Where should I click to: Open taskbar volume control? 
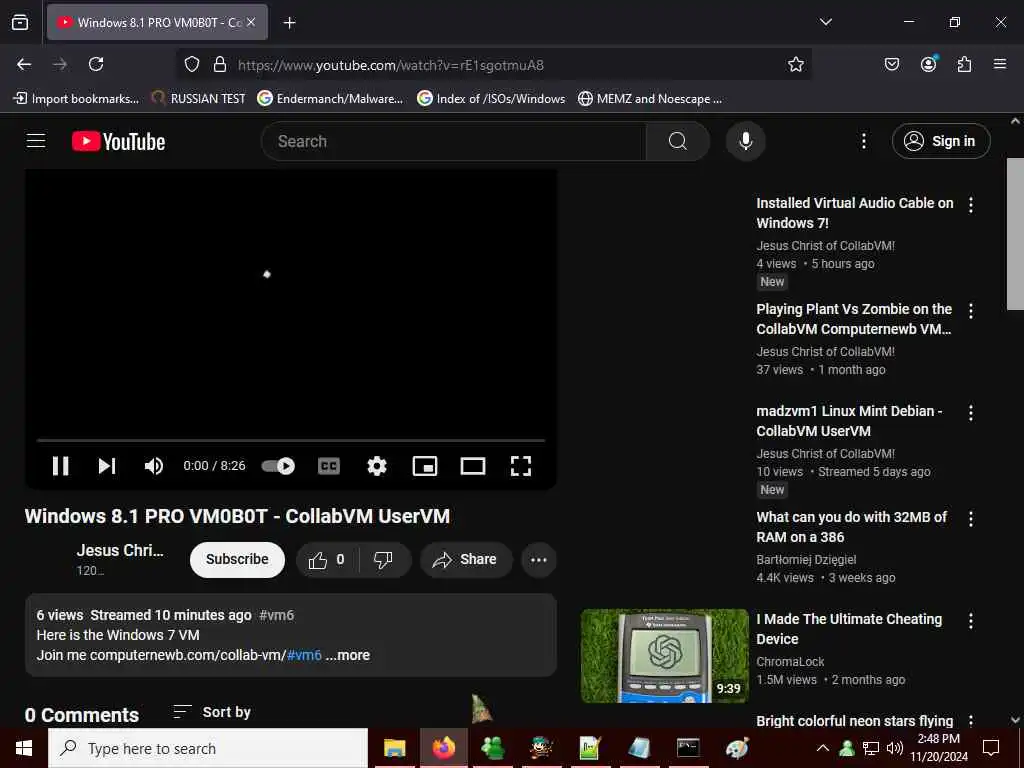tap(895, 748)
